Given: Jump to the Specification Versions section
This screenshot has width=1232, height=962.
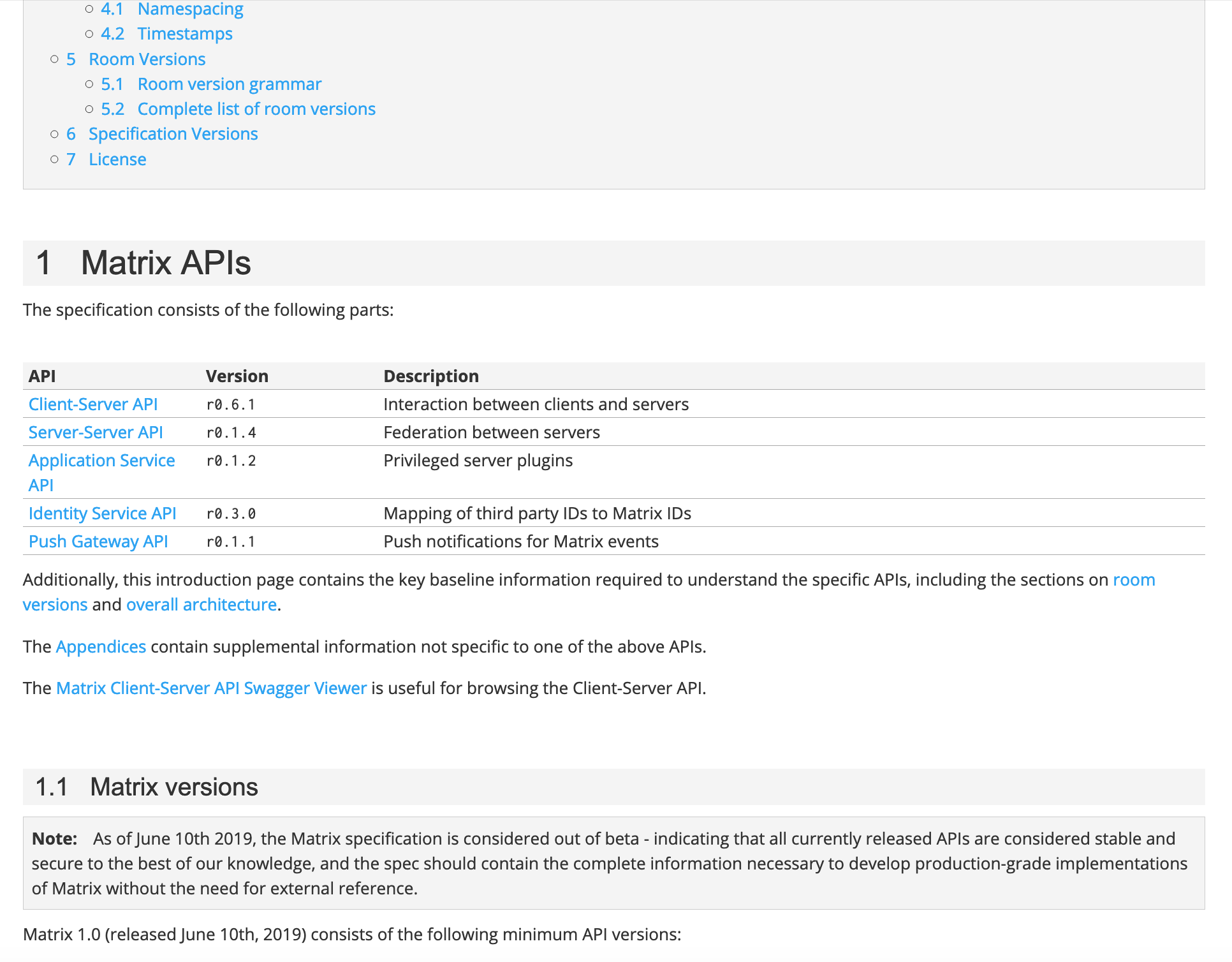Looking at the screenshot, I should point(173,133).
